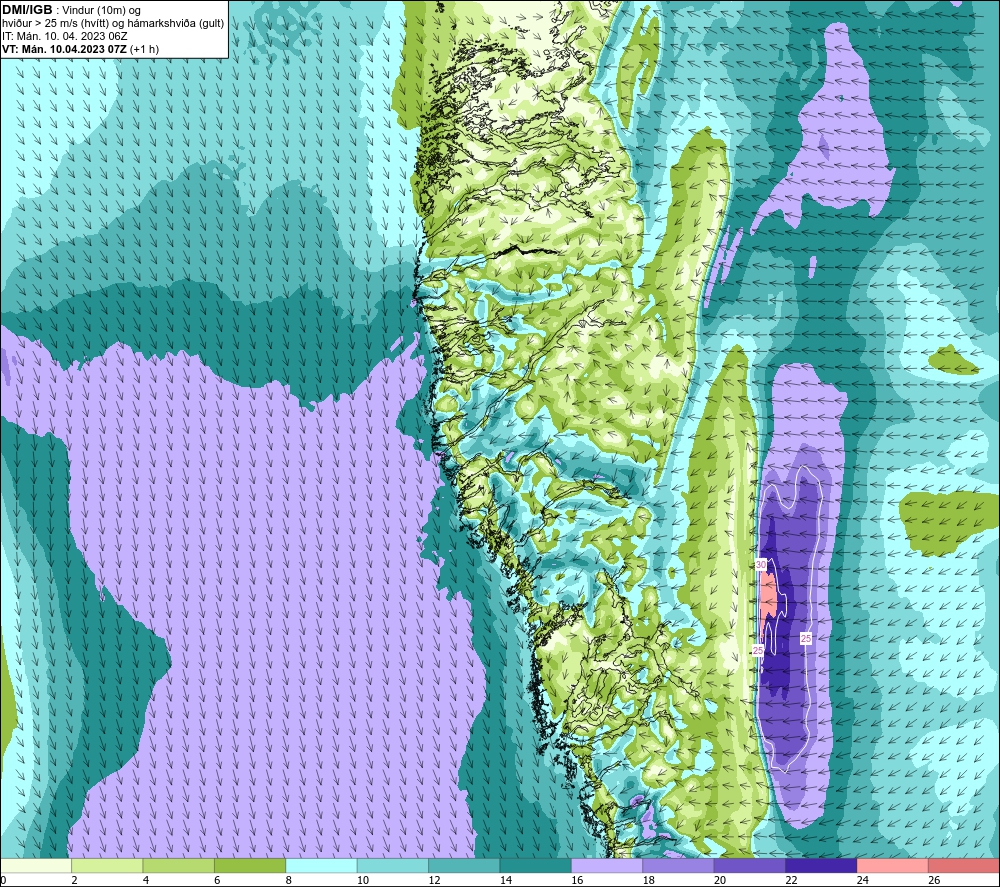The image size is (1000, 887).
Task: Pick the 16–18 m/s lavender legend swatch
Action: 607,866
